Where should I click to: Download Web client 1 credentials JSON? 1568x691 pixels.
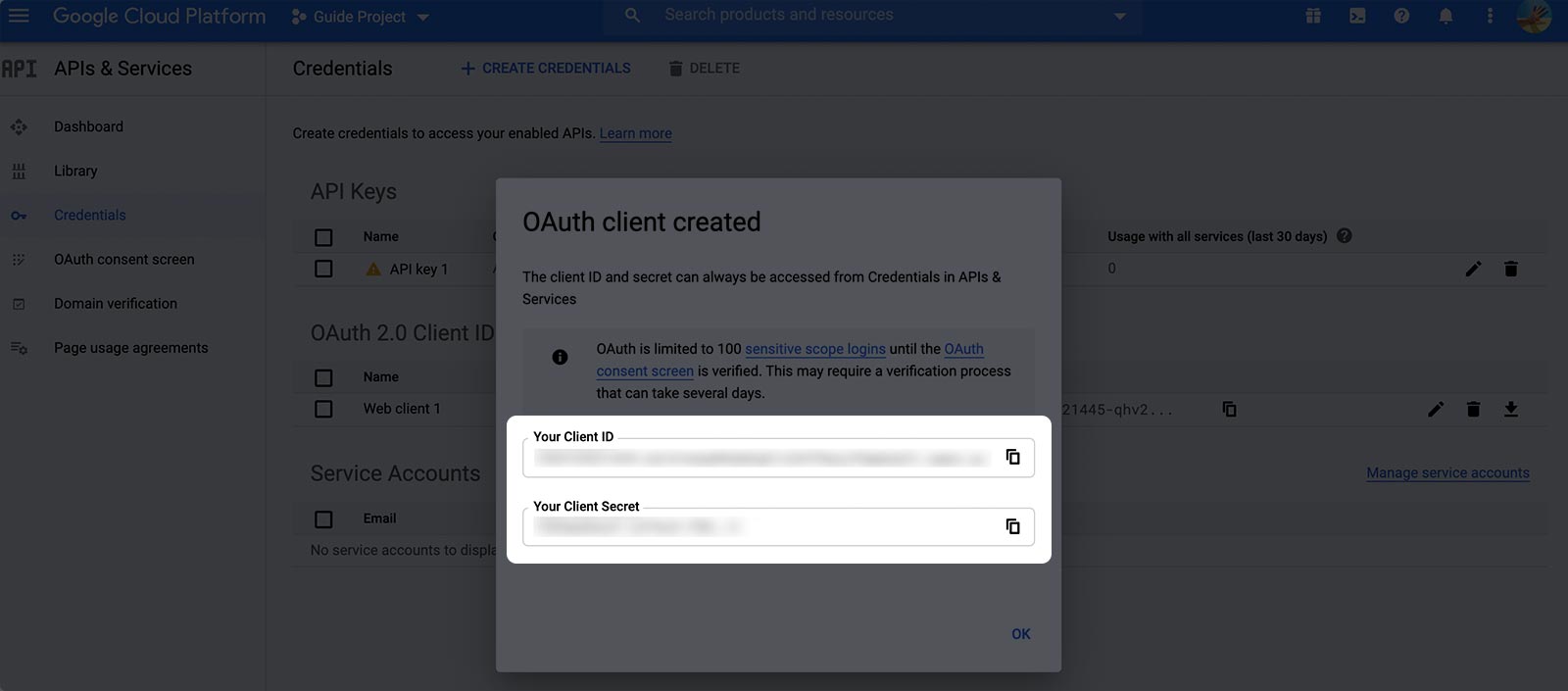point(1510,409)
